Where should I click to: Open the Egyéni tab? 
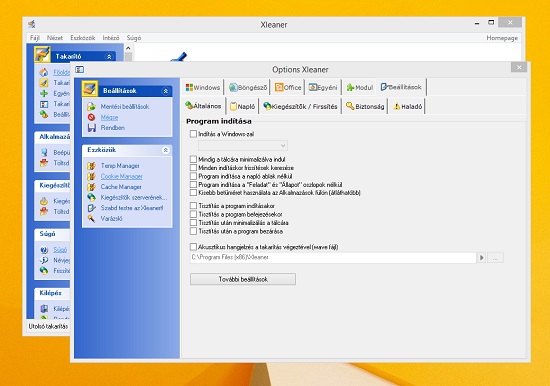(x=323, y=87)
